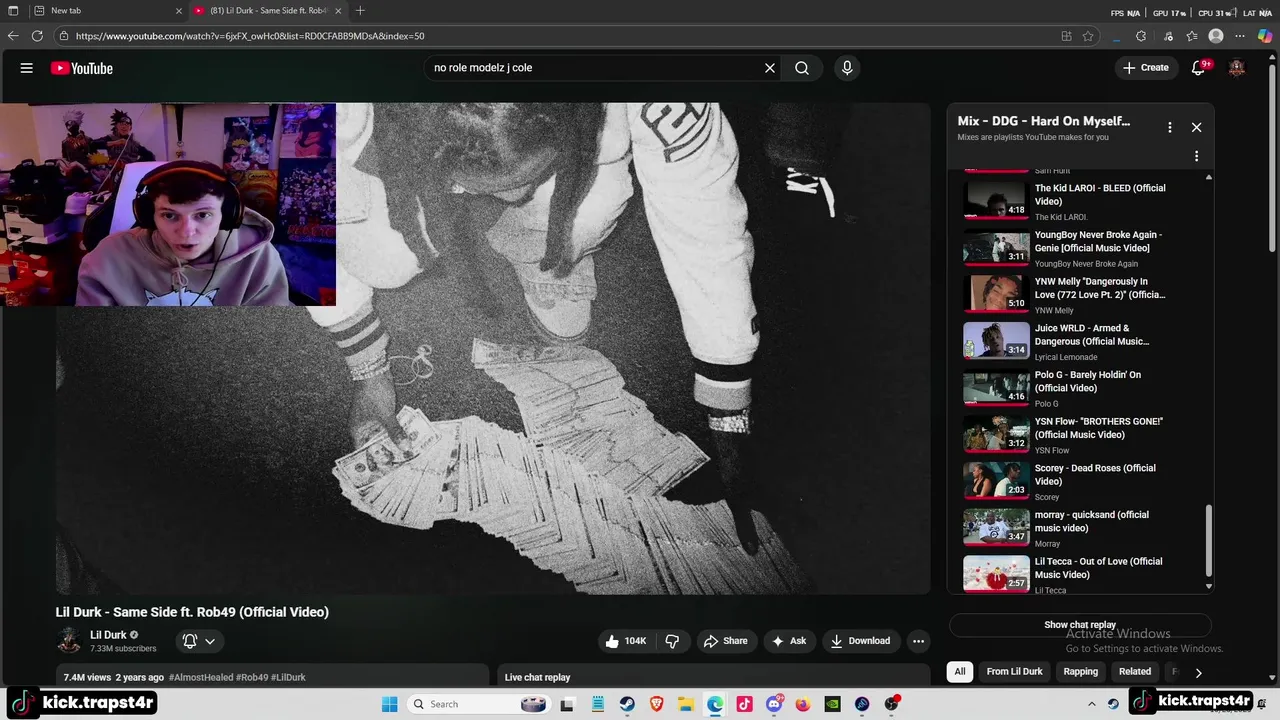Screen dimensions: 1280x720
Task: Close the Mix playlist panel
Action: [x=1196, y=127]
